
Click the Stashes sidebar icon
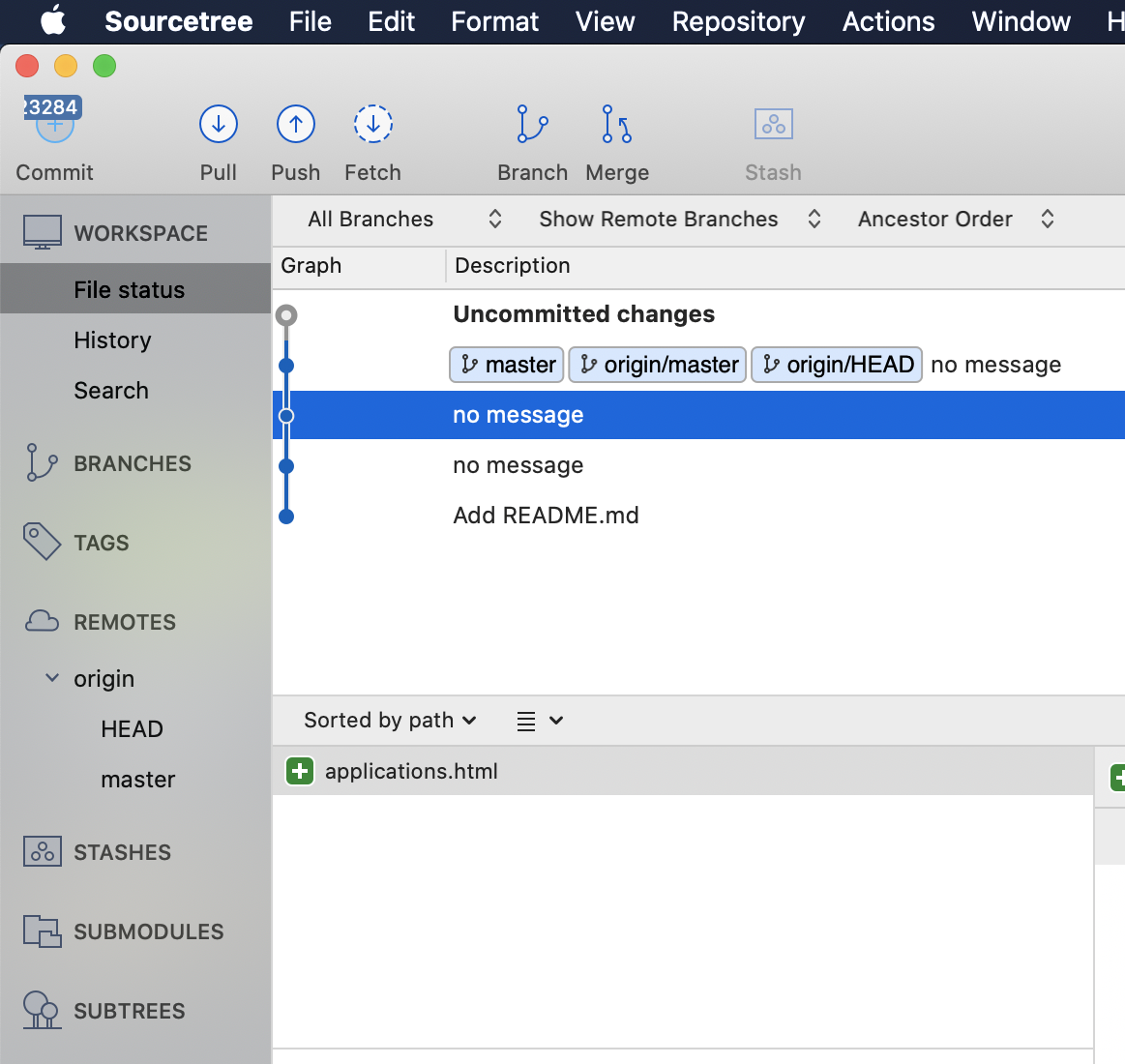[x=43, y=851]
